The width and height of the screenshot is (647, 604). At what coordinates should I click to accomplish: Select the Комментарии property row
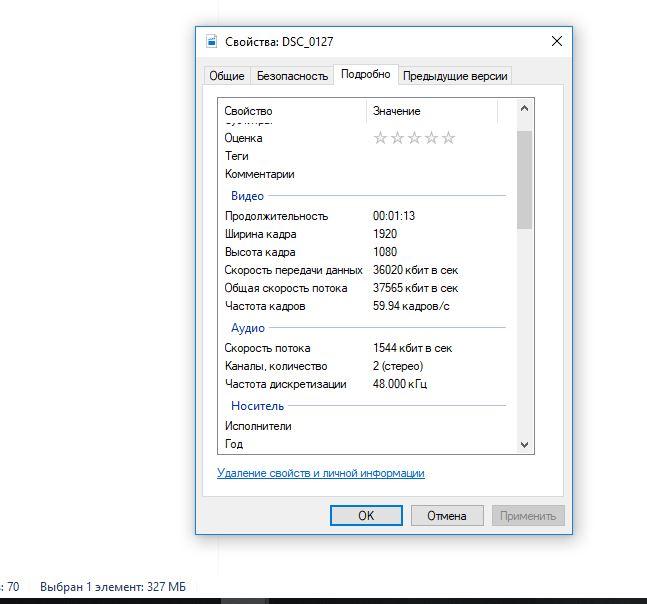366,174
